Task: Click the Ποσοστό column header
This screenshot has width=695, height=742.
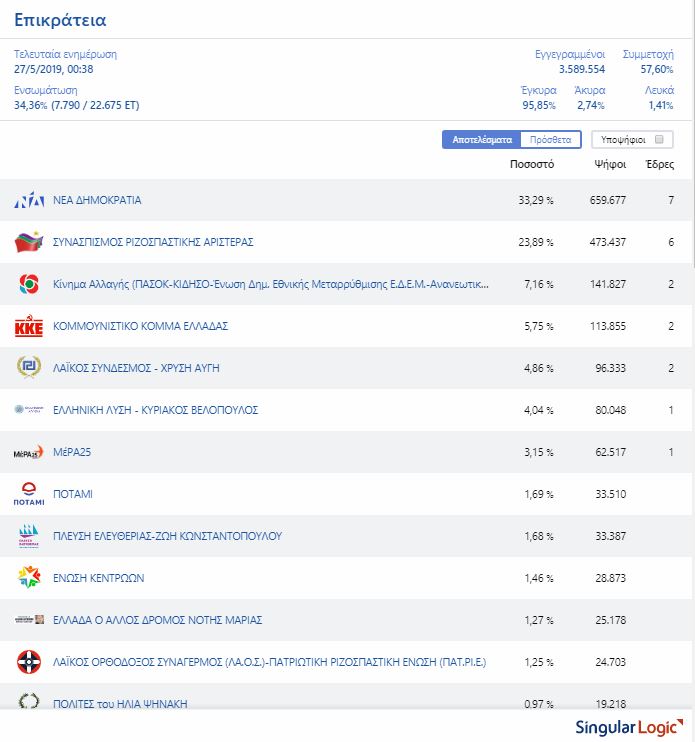Action: (531, 164)
